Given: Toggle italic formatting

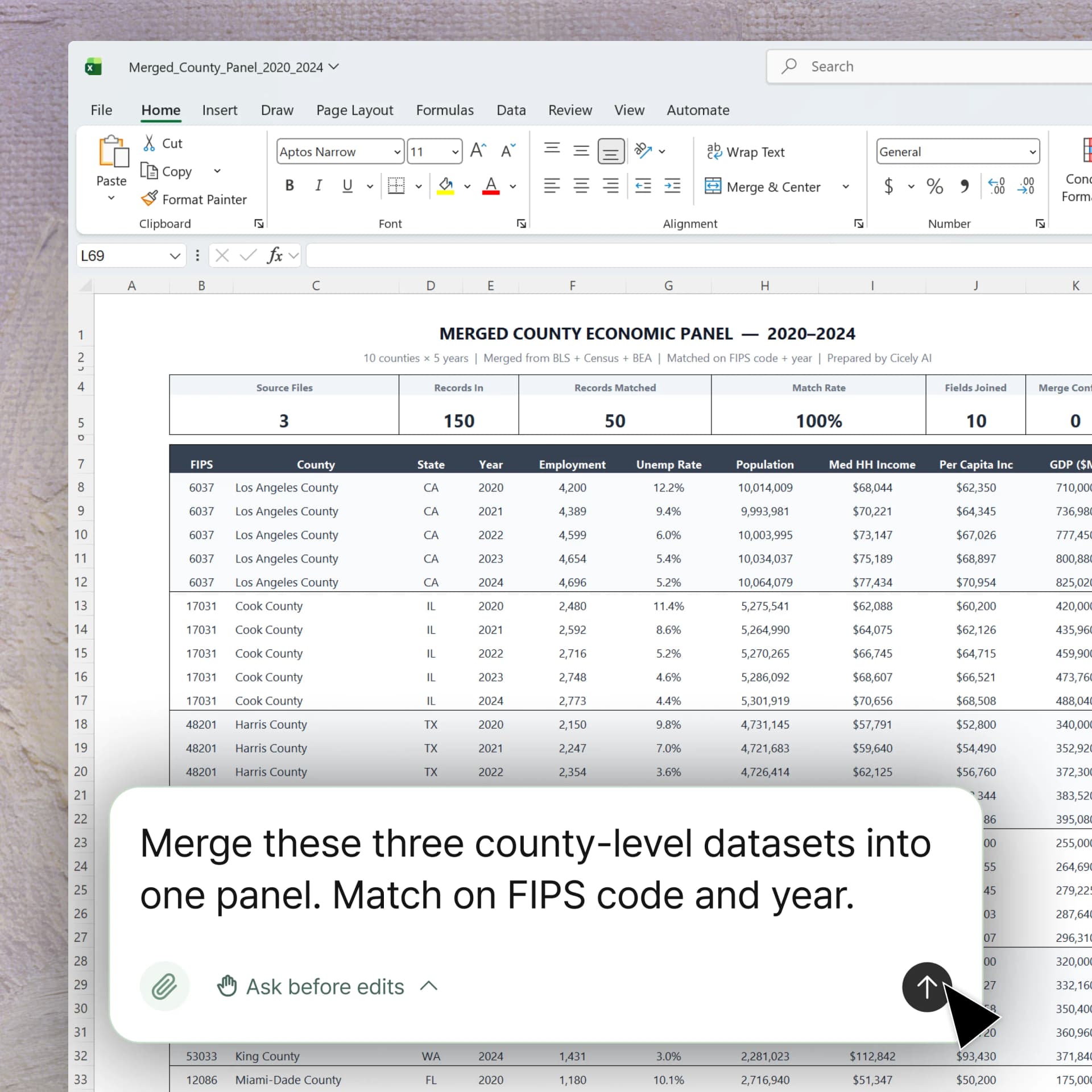Looking at the screenshot, I should click(318, 185).
